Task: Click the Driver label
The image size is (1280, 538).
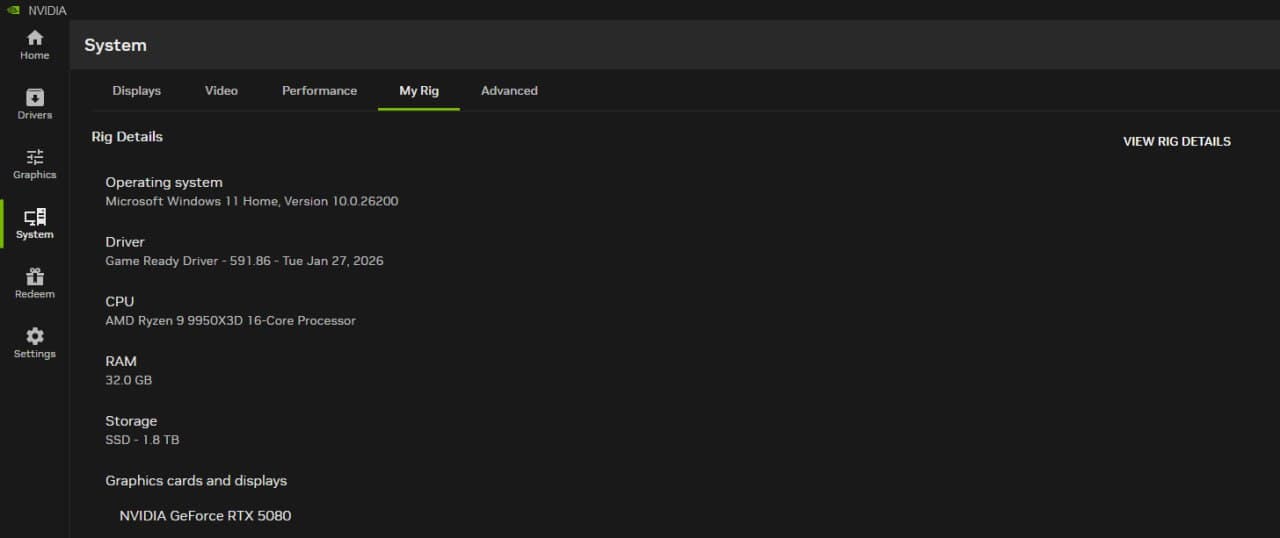Action: (x=125, y=242)
